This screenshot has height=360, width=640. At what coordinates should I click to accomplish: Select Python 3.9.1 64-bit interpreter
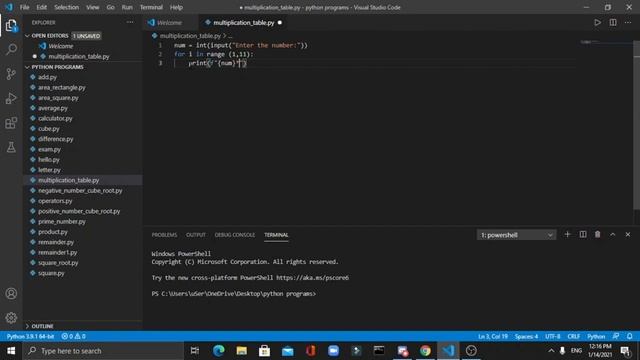30,336
